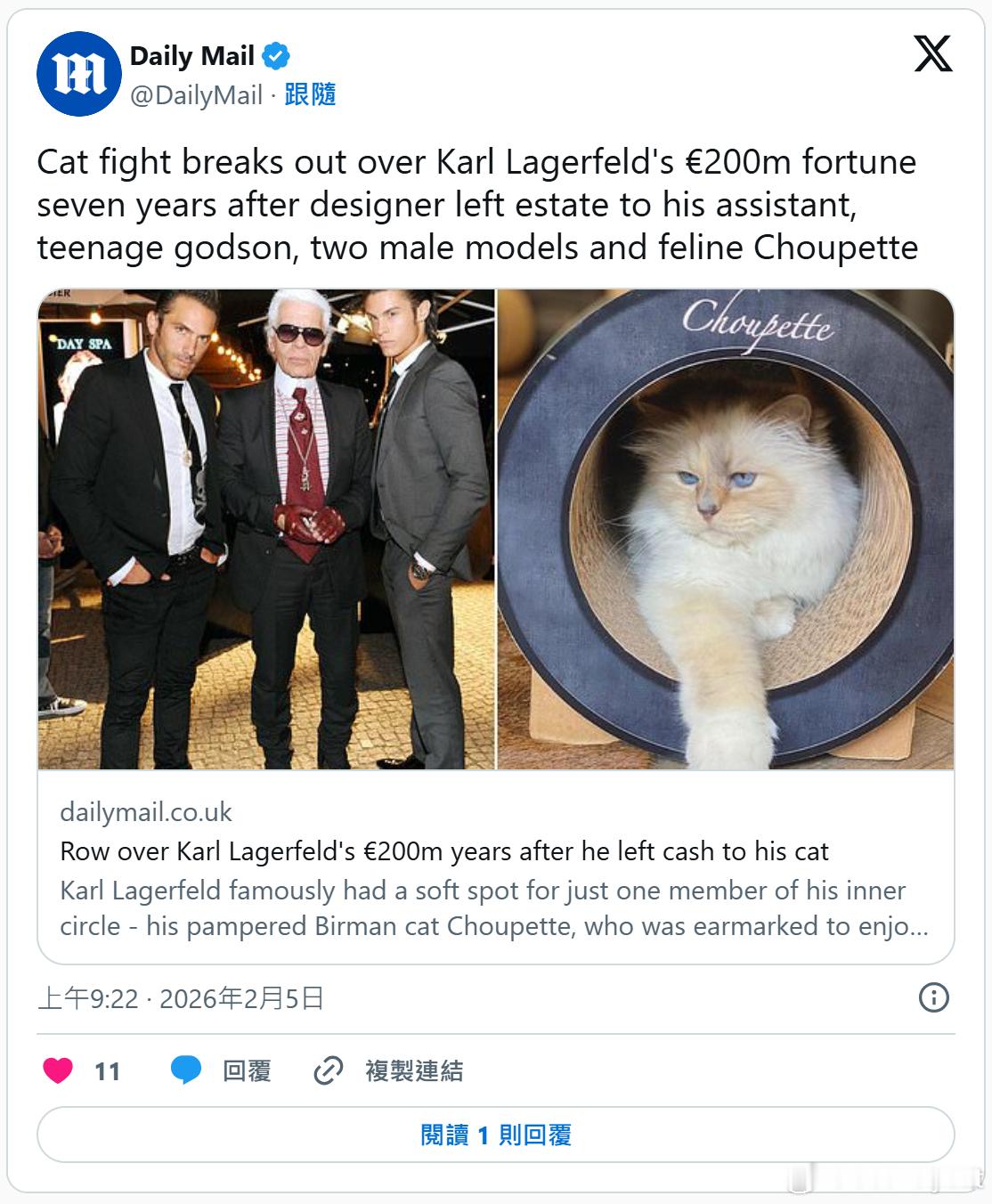Click the 複製連結 copy link label
The image size is (992, 1204).
(414, 1070)
